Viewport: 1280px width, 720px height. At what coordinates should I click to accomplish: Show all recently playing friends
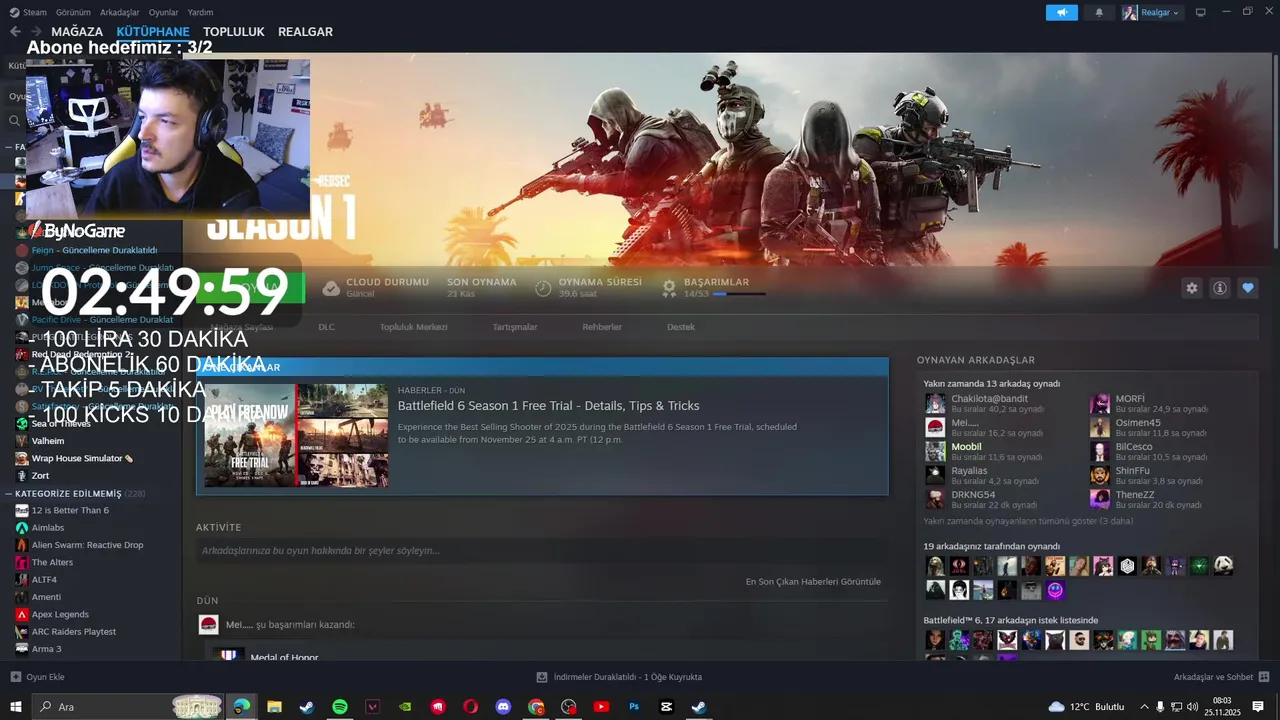(x=1028, y=521)
